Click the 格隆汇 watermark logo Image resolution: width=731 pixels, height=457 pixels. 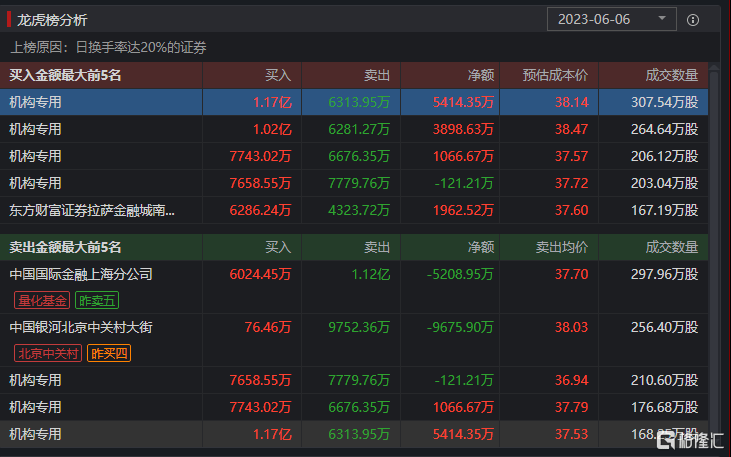click(690, 440)
